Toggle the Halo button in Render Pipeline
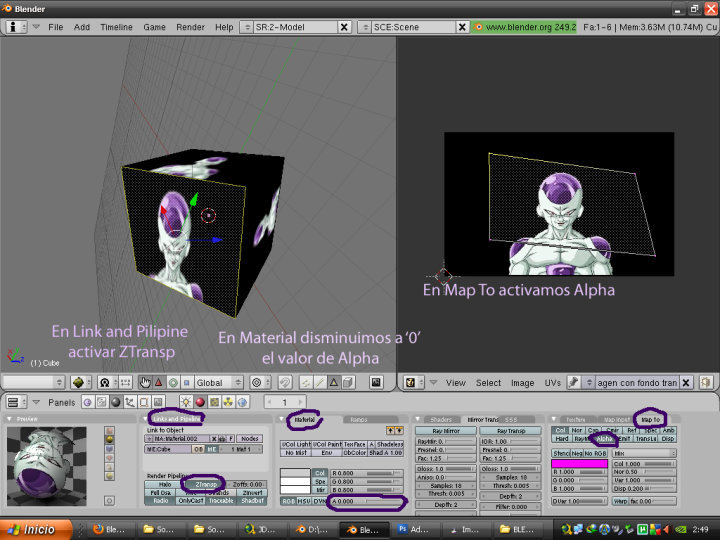This screenshot has width=720, height=540. click(x=165, y=484)
